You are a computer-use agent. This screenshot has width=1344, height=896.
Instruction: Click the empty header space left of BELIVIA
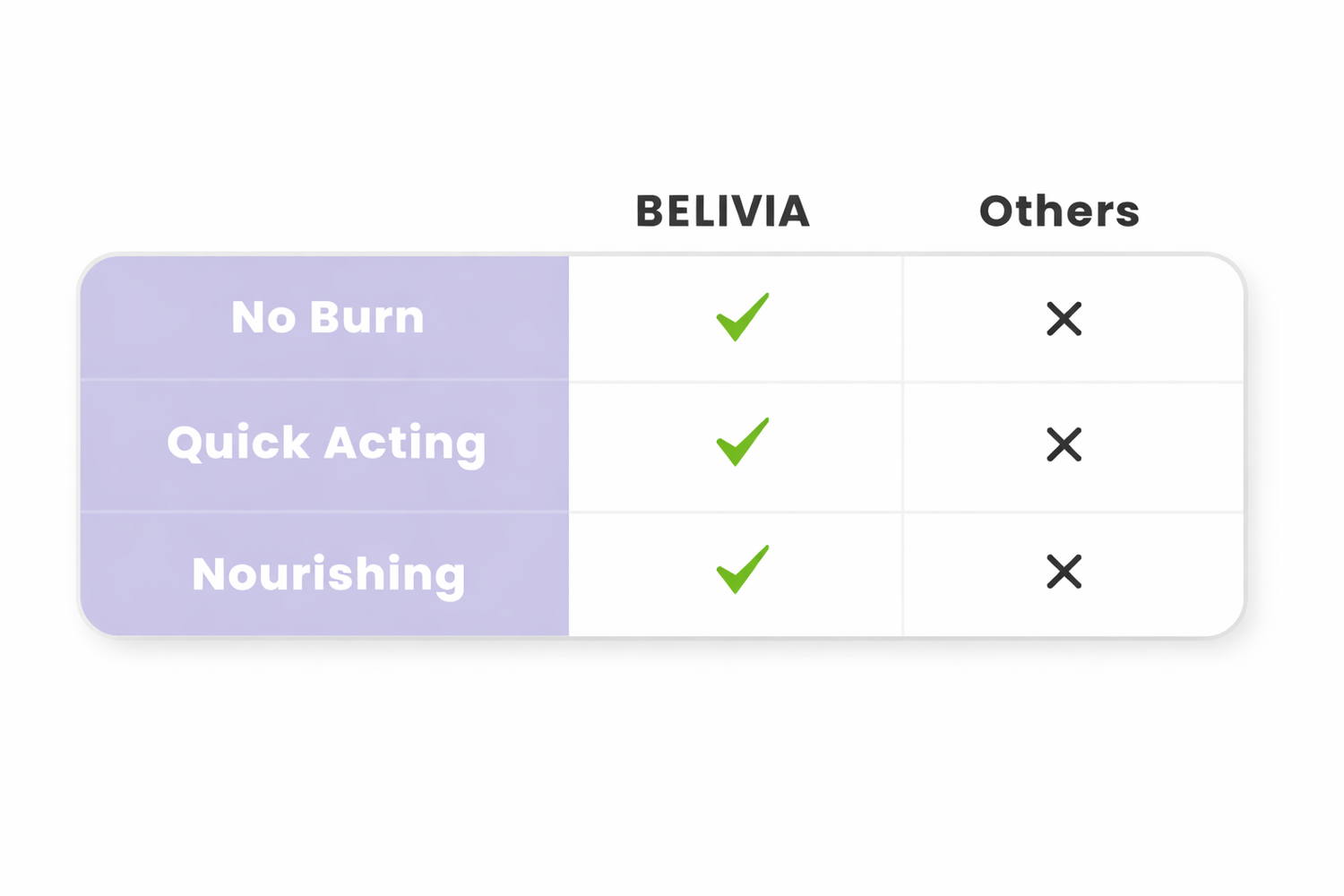tap(358, 212)
